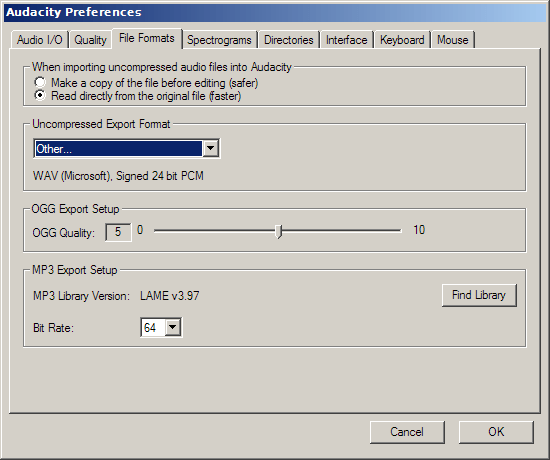Switch to the Audio I/O tab

click(x=40, y=40)
